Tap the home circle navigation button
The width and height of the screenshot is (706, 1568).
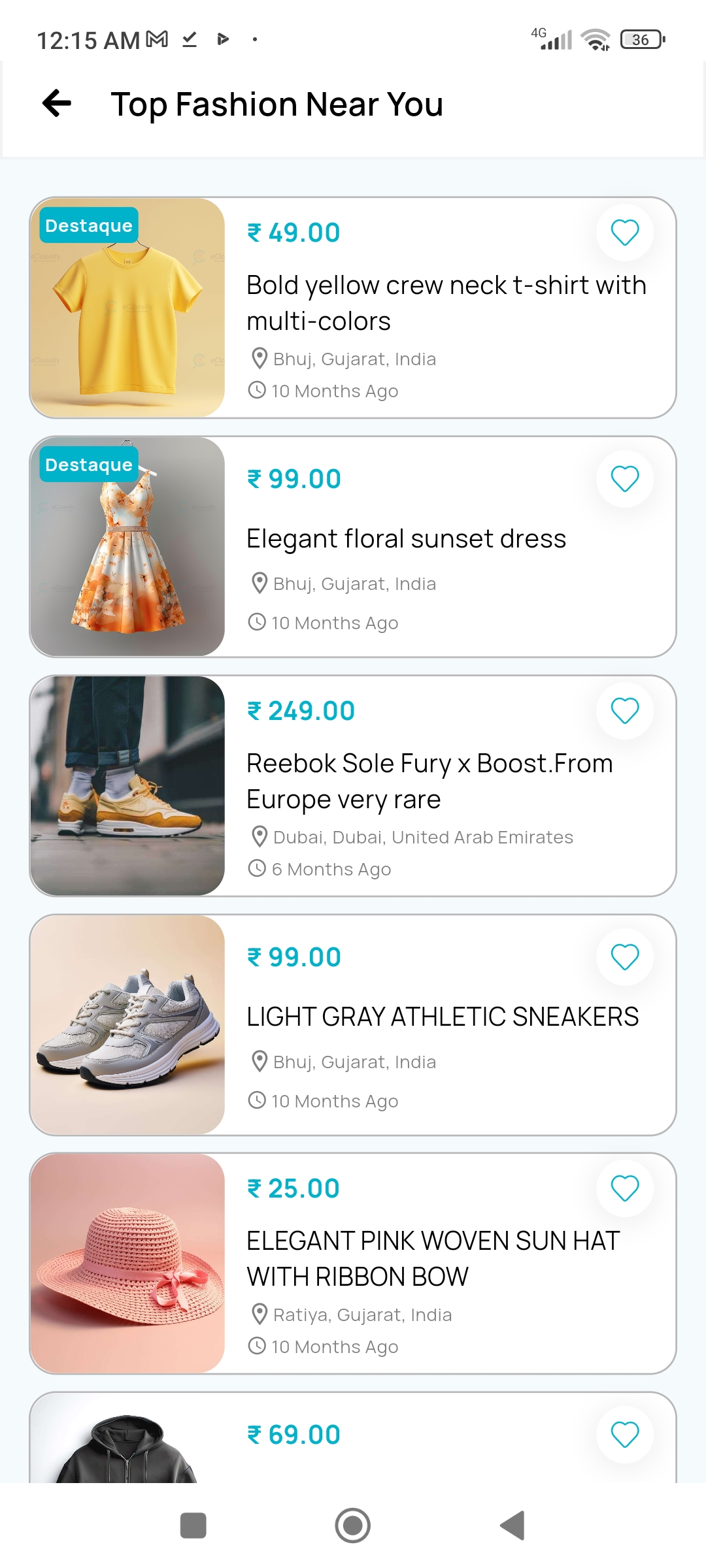353,1526
